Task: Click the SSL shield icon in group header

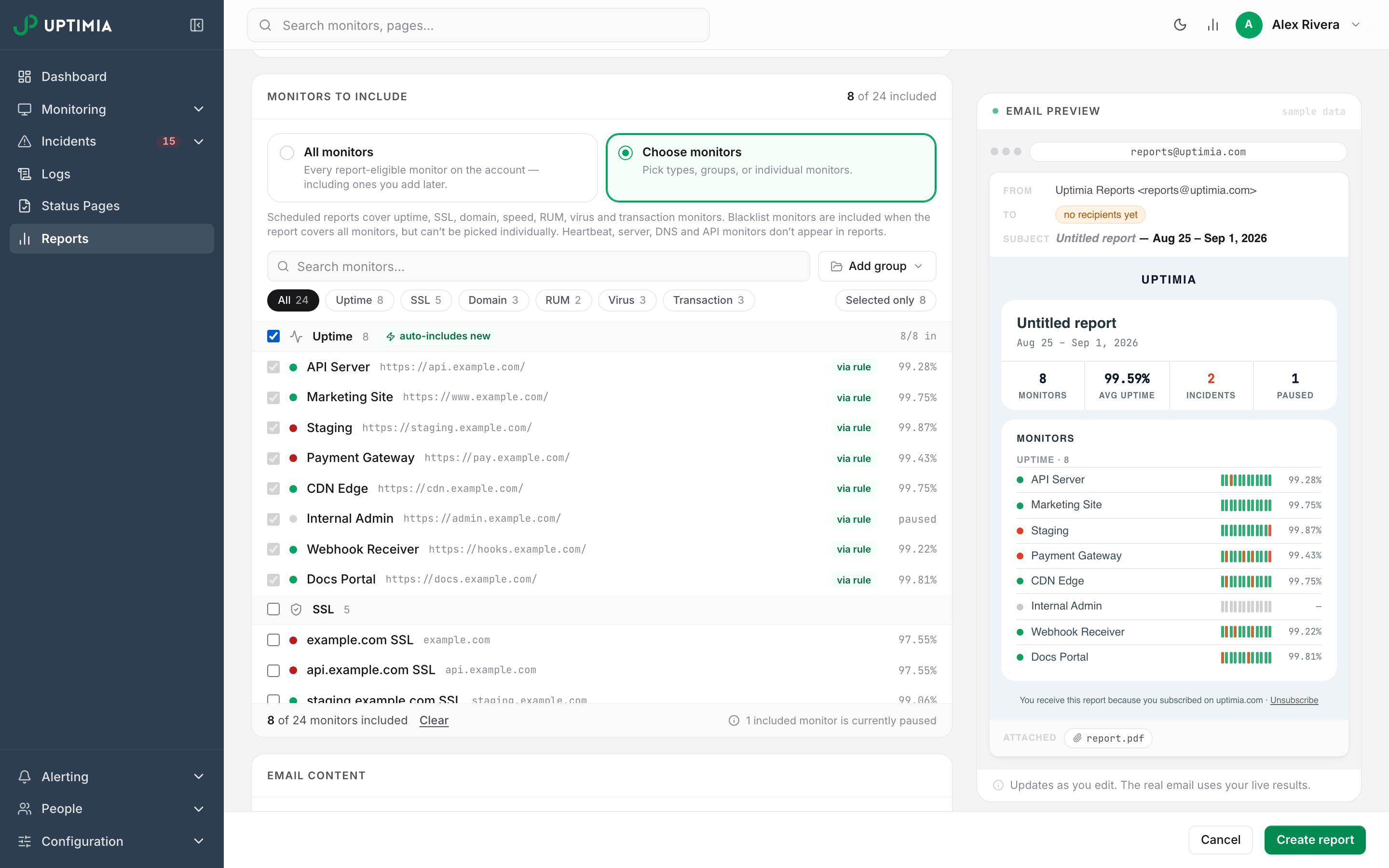Action: click(296, 610)
